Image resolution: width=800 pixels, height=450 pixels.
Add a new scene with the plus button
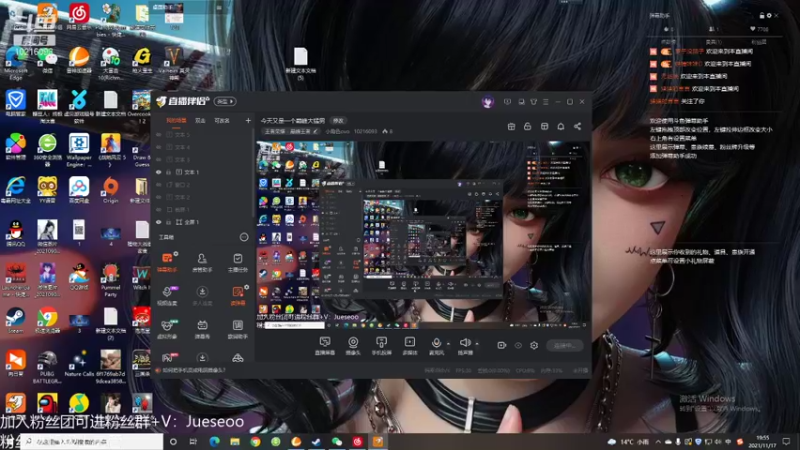pos(248,120)
